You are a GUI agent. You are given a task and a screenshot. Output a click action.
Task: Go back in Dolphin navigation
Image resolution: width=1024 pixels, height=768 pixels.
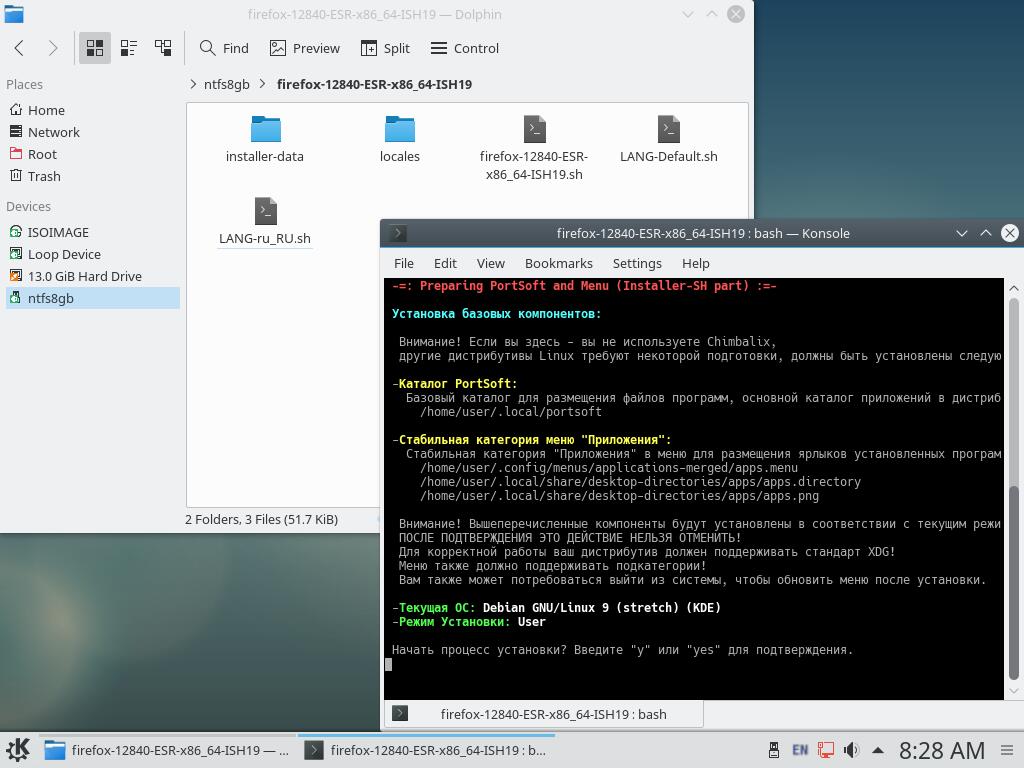(x=19, y=48)
